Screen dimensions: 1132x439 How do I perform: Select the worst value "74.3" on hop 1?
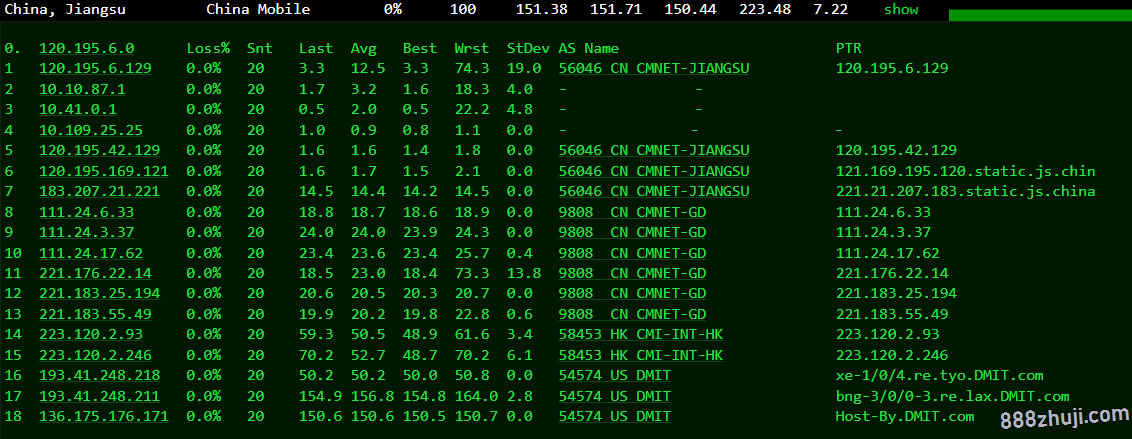472,69
